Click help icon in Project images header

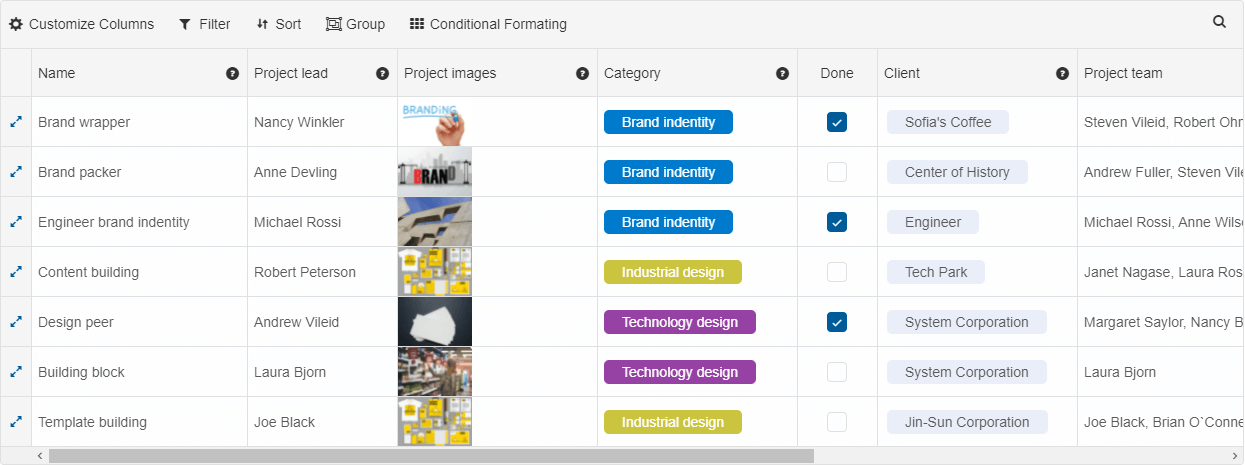pyautogui.click(x=582, y=73)
